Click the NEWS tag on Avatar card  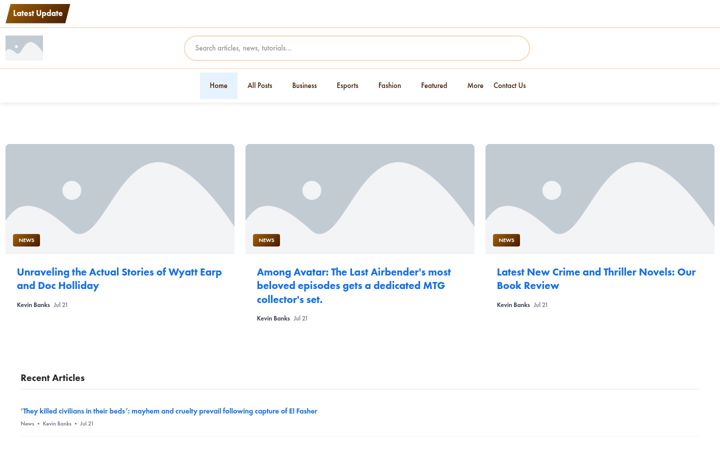266,240
